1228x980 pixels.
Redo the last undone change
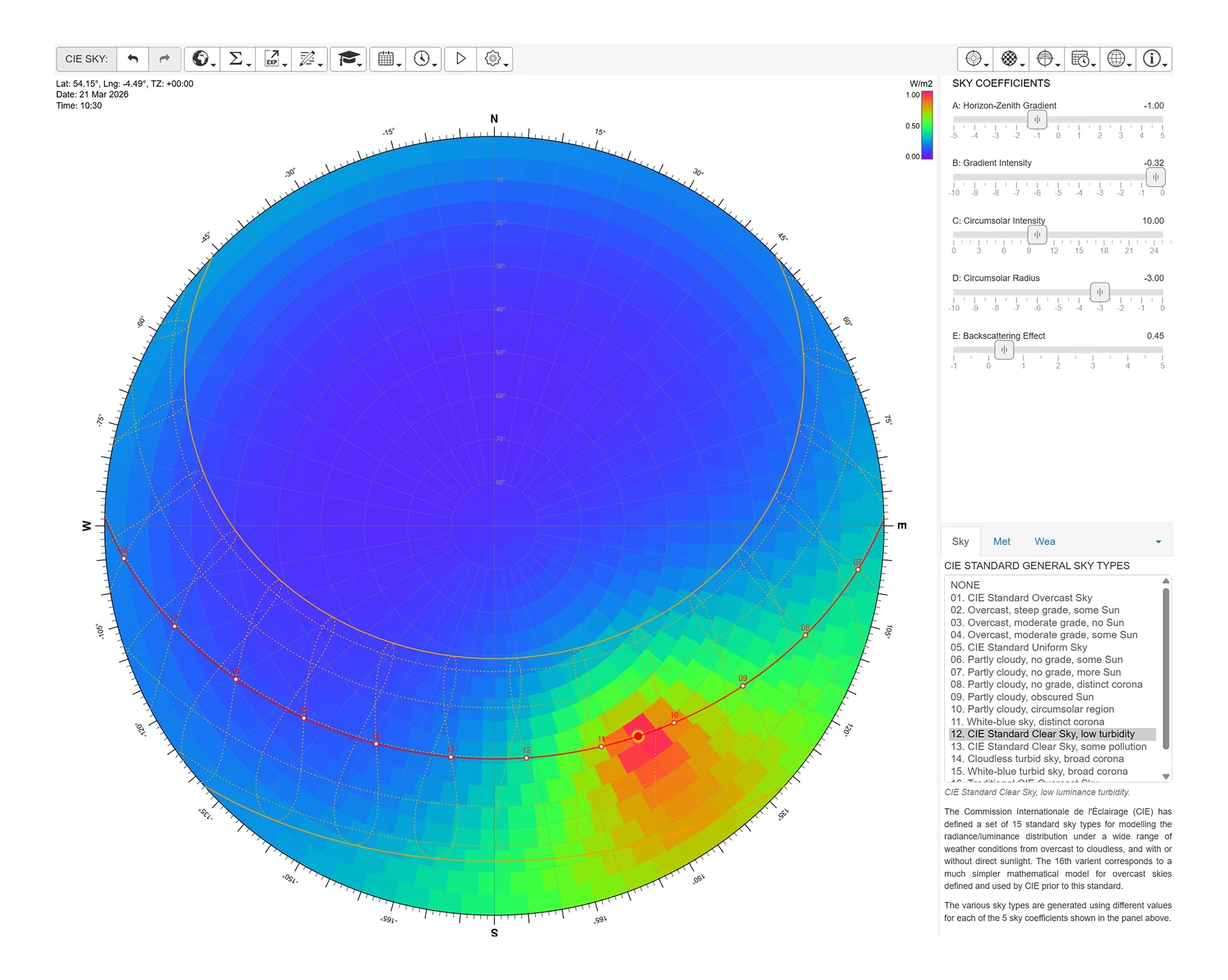coord(164,59)
